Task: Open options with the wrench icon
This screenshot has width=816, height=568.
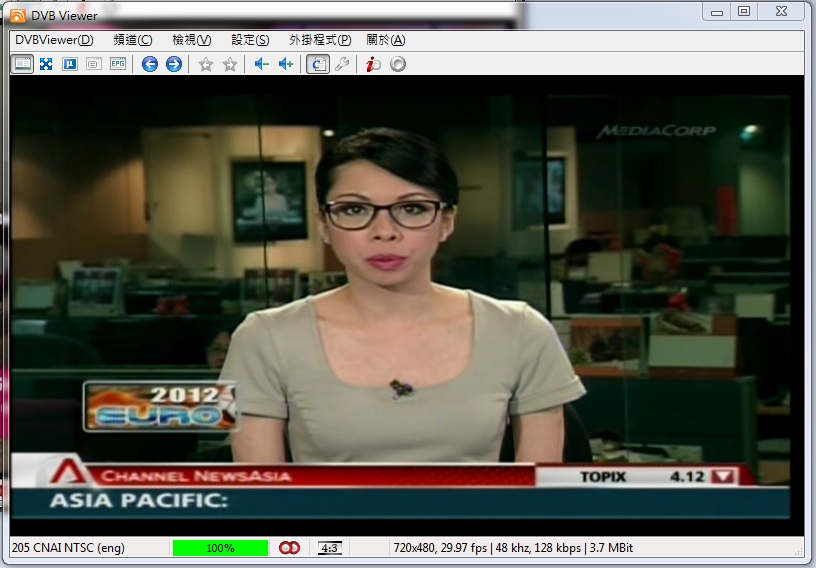Action: pos(342,64)
